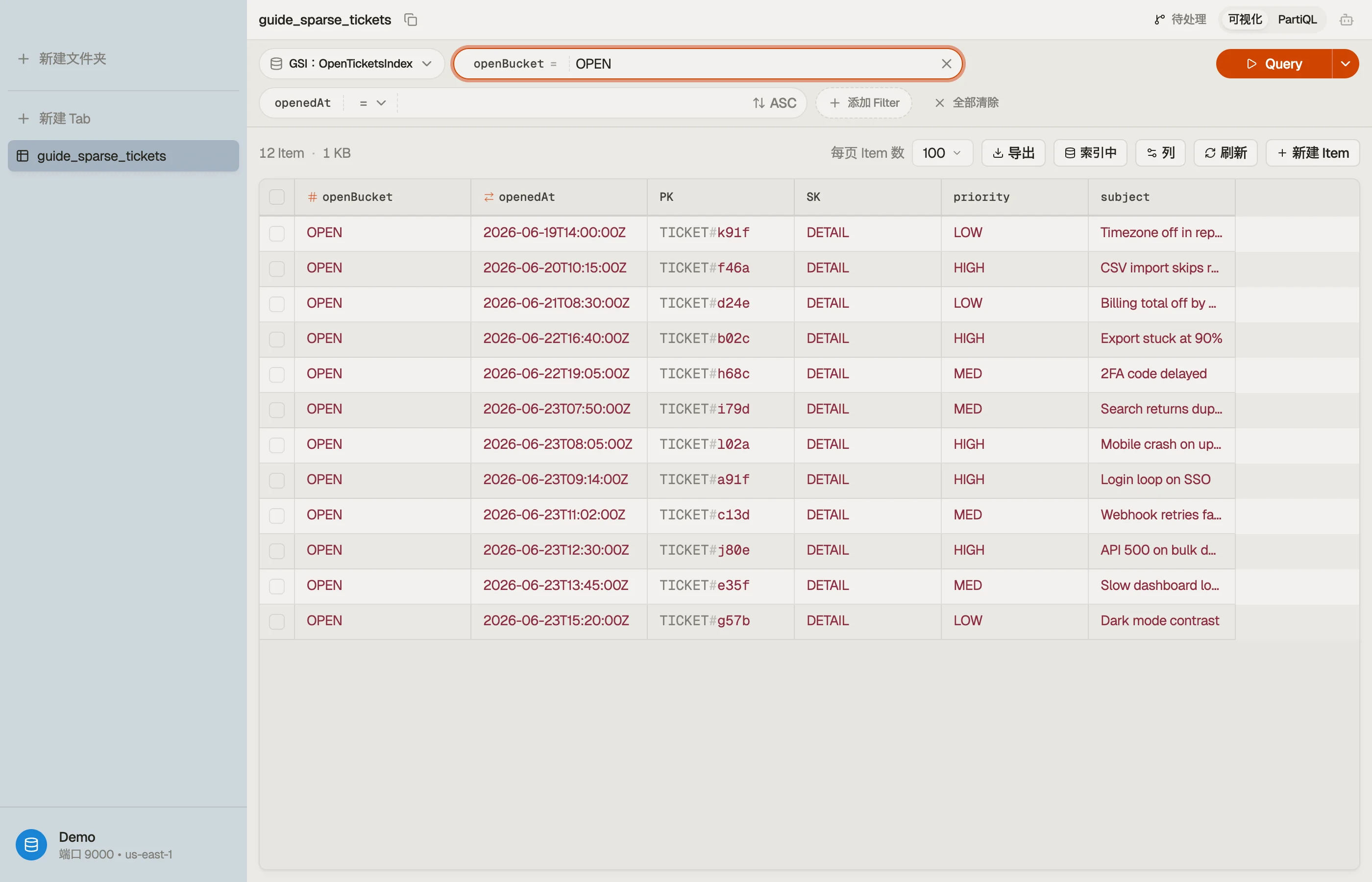
Task: Clear the openBucket value with the X icon
Action: (946, 64)
